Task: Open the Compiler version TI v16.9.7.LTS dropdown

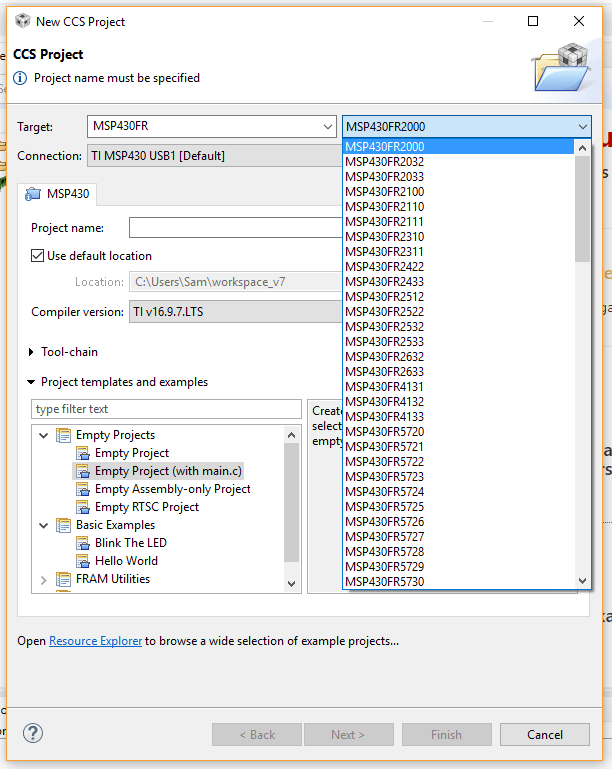Action: (236, 311)
